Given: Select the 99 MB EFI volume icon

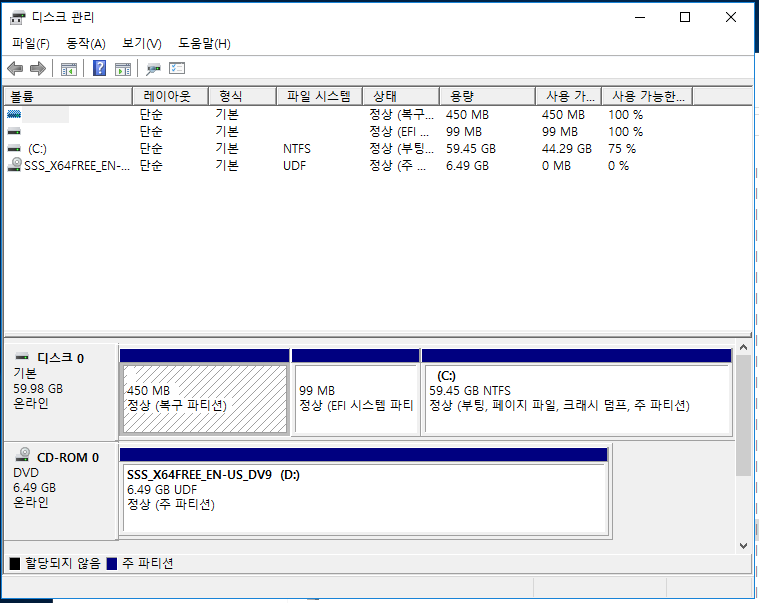Looking at the screenshot, I should click(14, 131).
